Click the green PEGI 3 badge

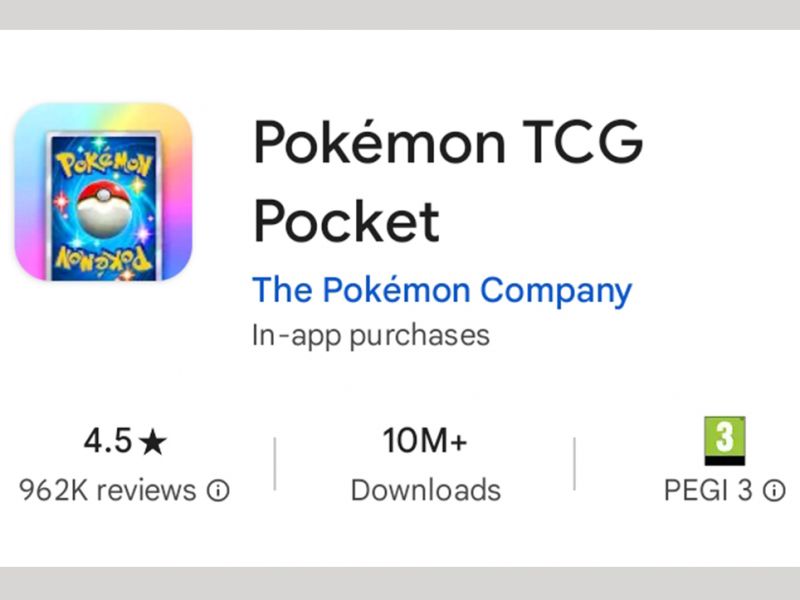(724, 441)
